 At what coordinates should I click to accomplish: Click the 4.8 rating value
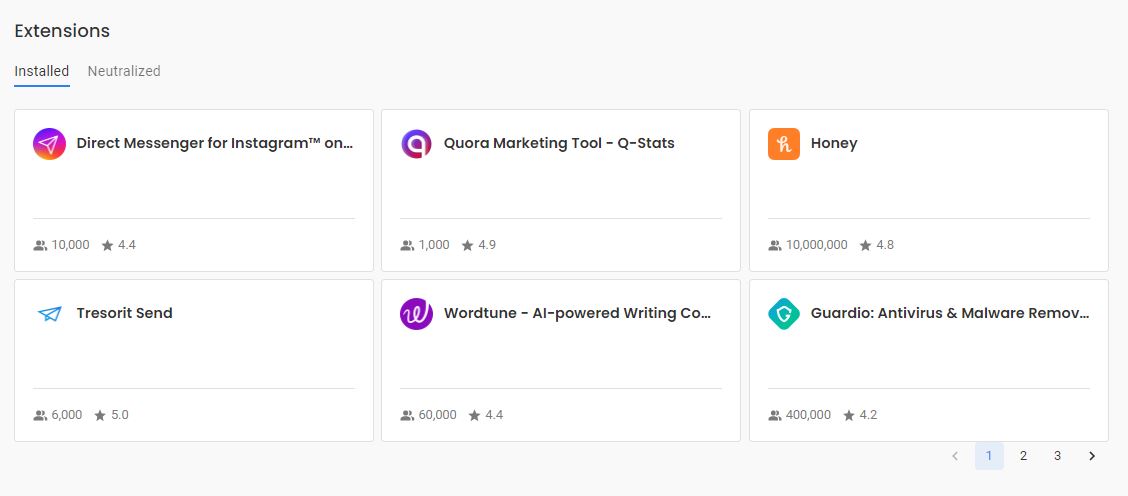[x=885, y=245]
